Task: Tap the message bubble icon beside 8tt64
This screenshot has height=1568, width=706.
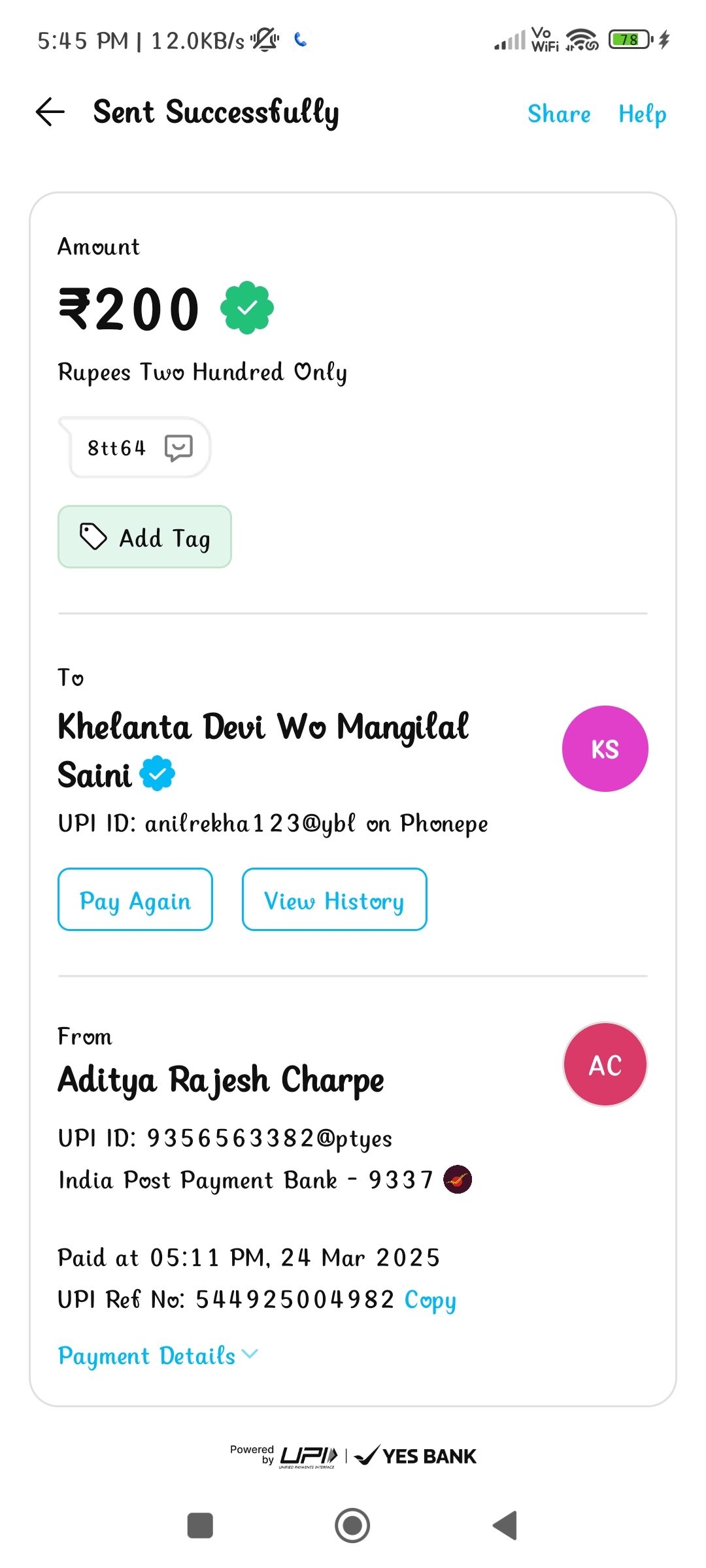Action: tap(178, 448)
